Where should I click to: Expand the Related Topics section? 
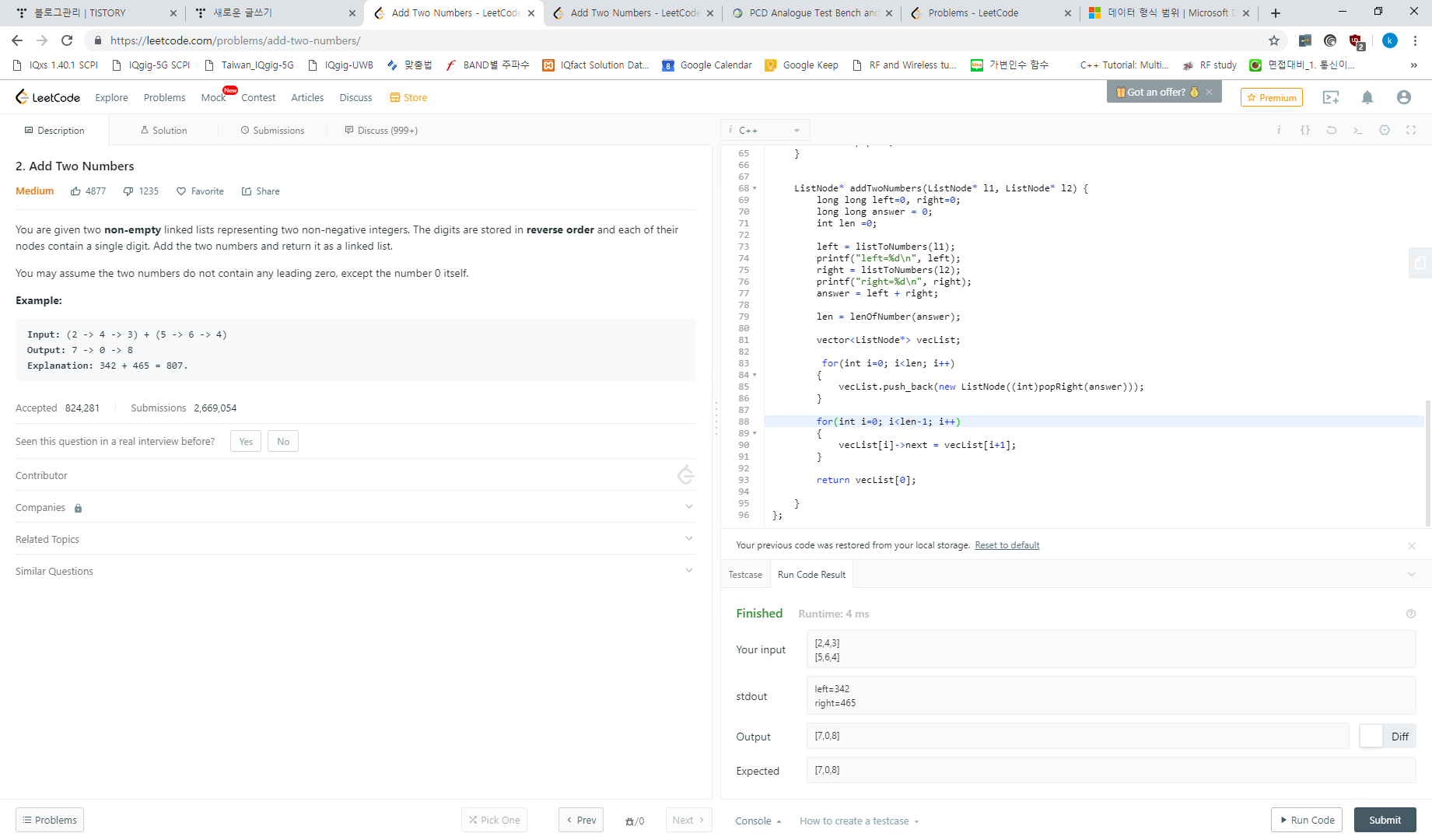tap(689, 539)
